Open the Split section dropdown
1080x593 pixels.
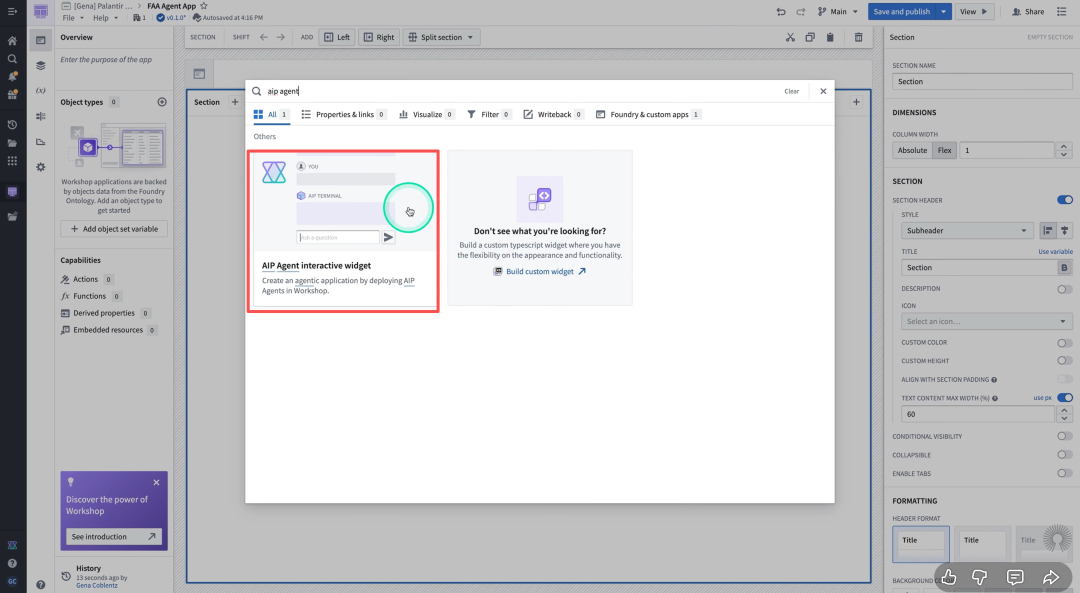tap(441, 37)
